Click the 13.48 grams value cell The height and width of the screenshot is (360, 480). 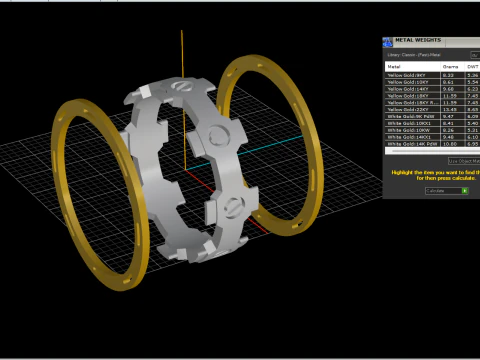pyautogui.click(x=452, y=110)
